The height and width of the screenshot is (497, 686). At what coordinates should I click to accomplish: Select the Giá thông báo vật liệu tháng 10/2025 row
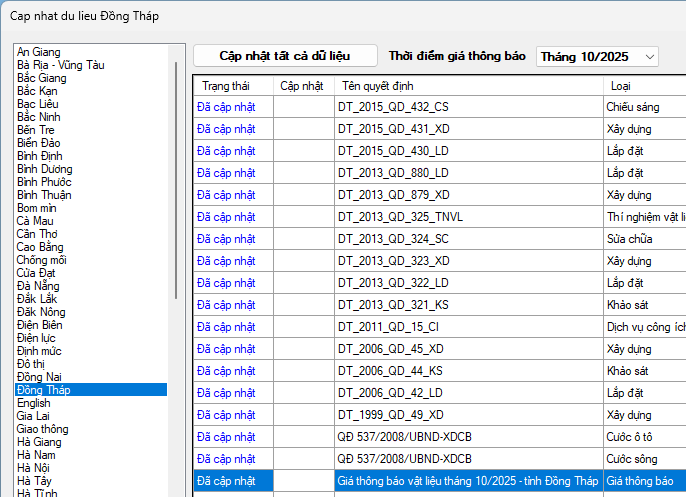click(468, 481)
